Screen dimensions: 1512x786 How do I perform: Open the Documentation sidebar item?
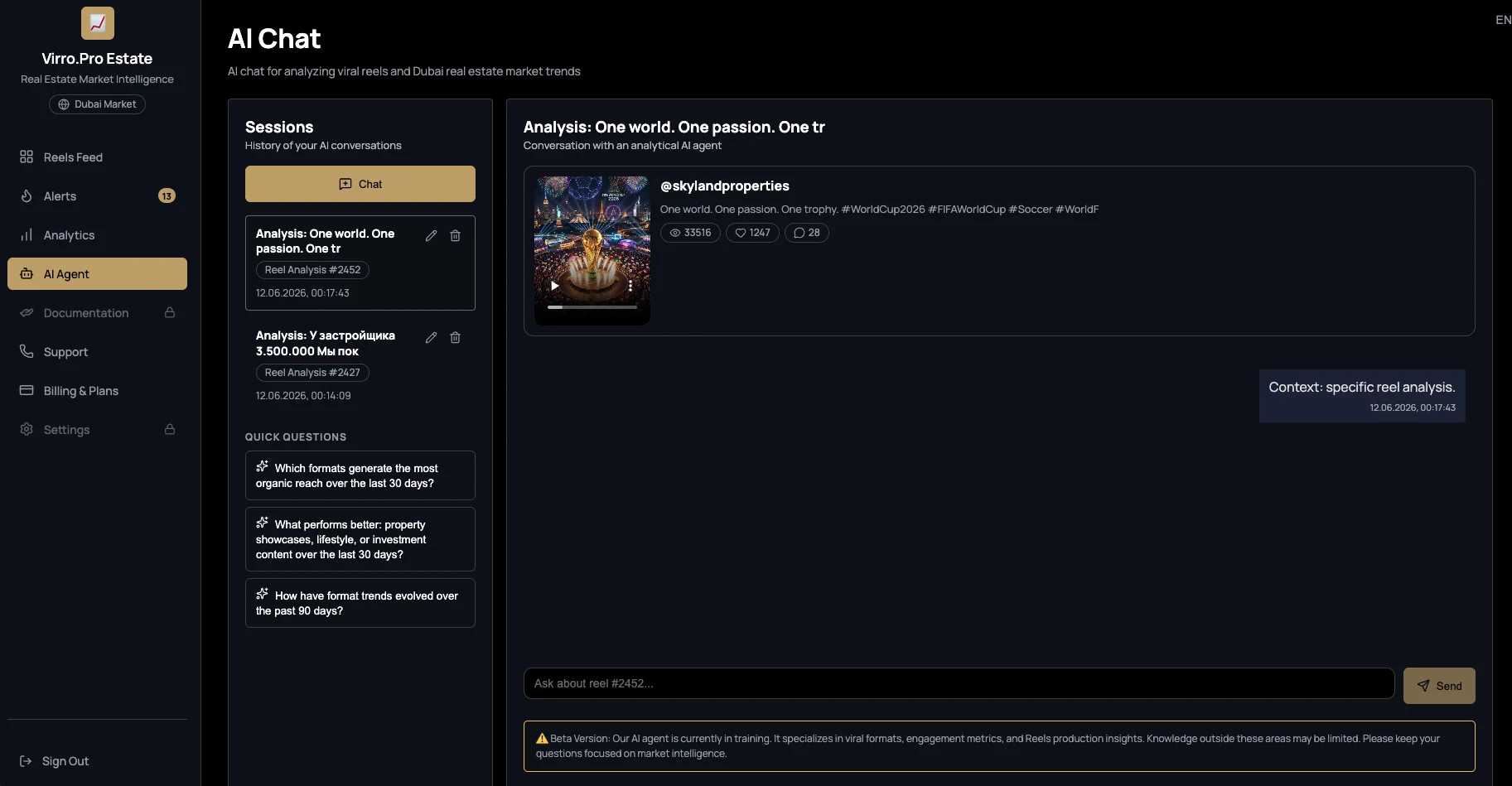97,313
